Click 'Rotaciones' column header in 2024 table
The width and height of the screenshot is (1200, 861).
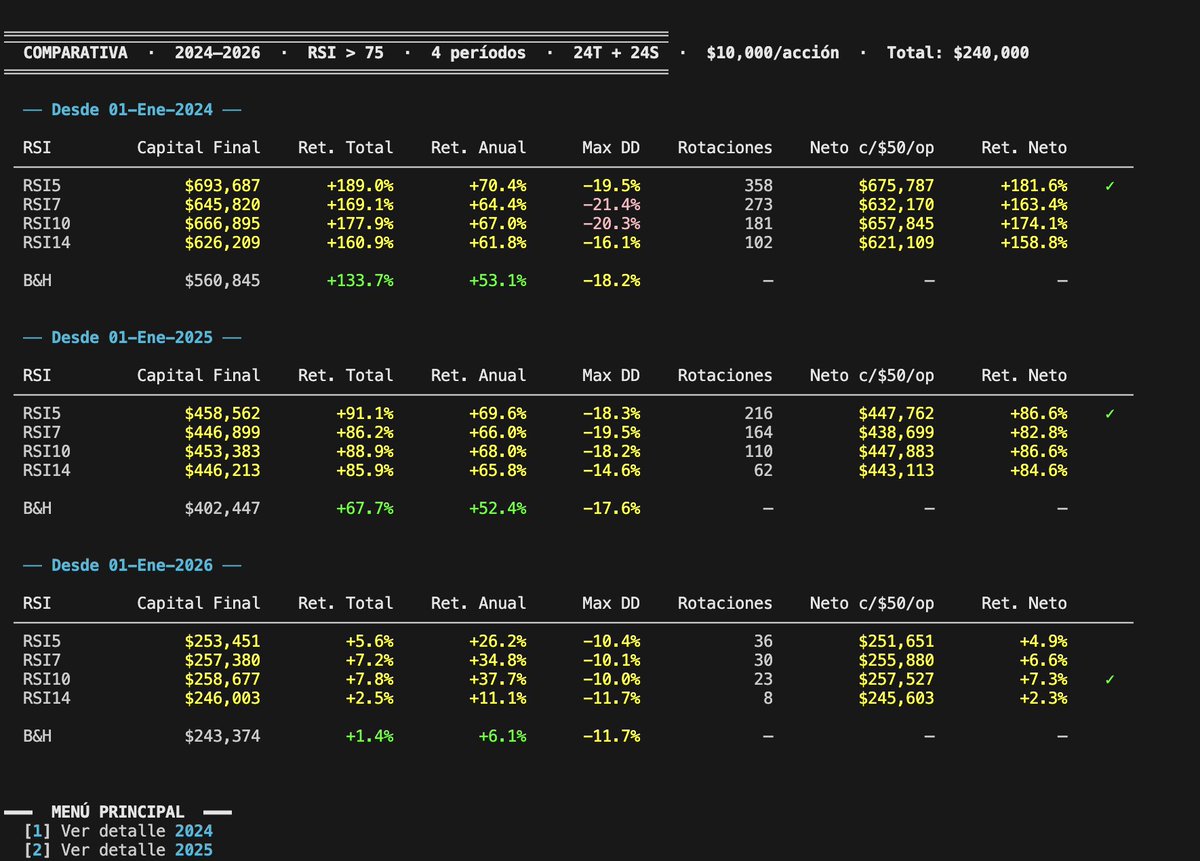click(725, 148)
